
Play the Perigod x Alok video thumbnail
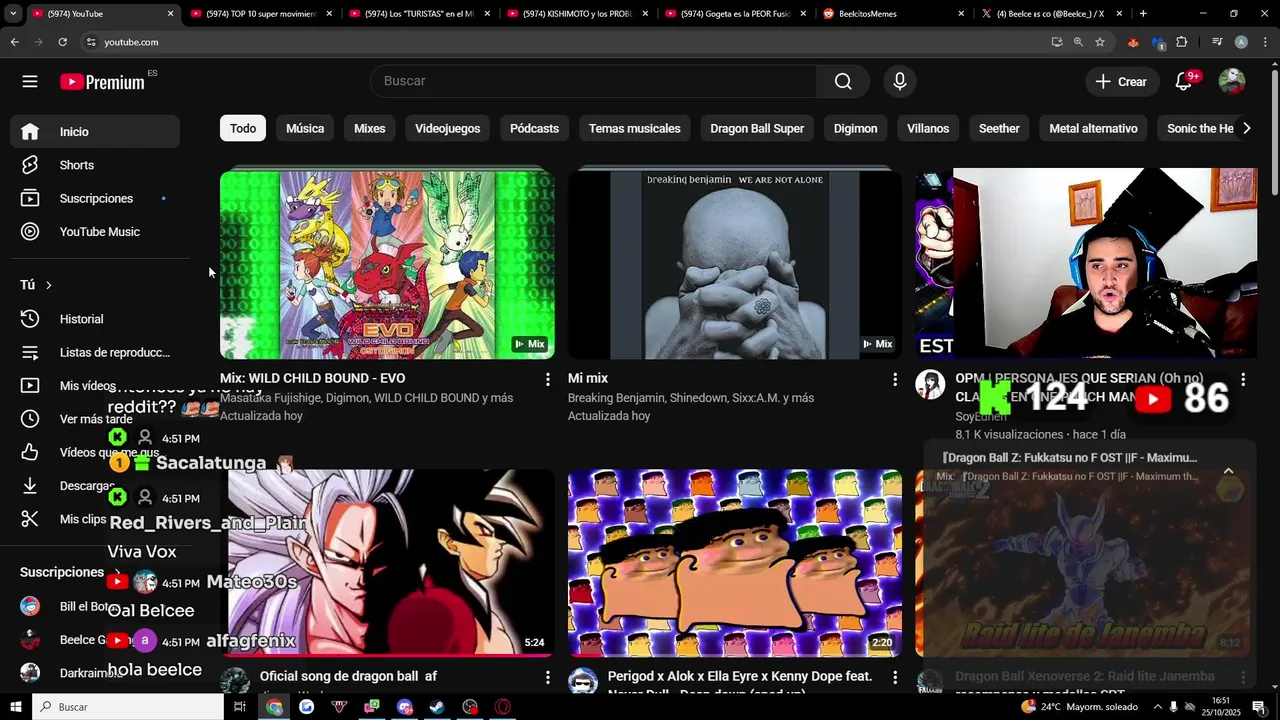(735, 563)
